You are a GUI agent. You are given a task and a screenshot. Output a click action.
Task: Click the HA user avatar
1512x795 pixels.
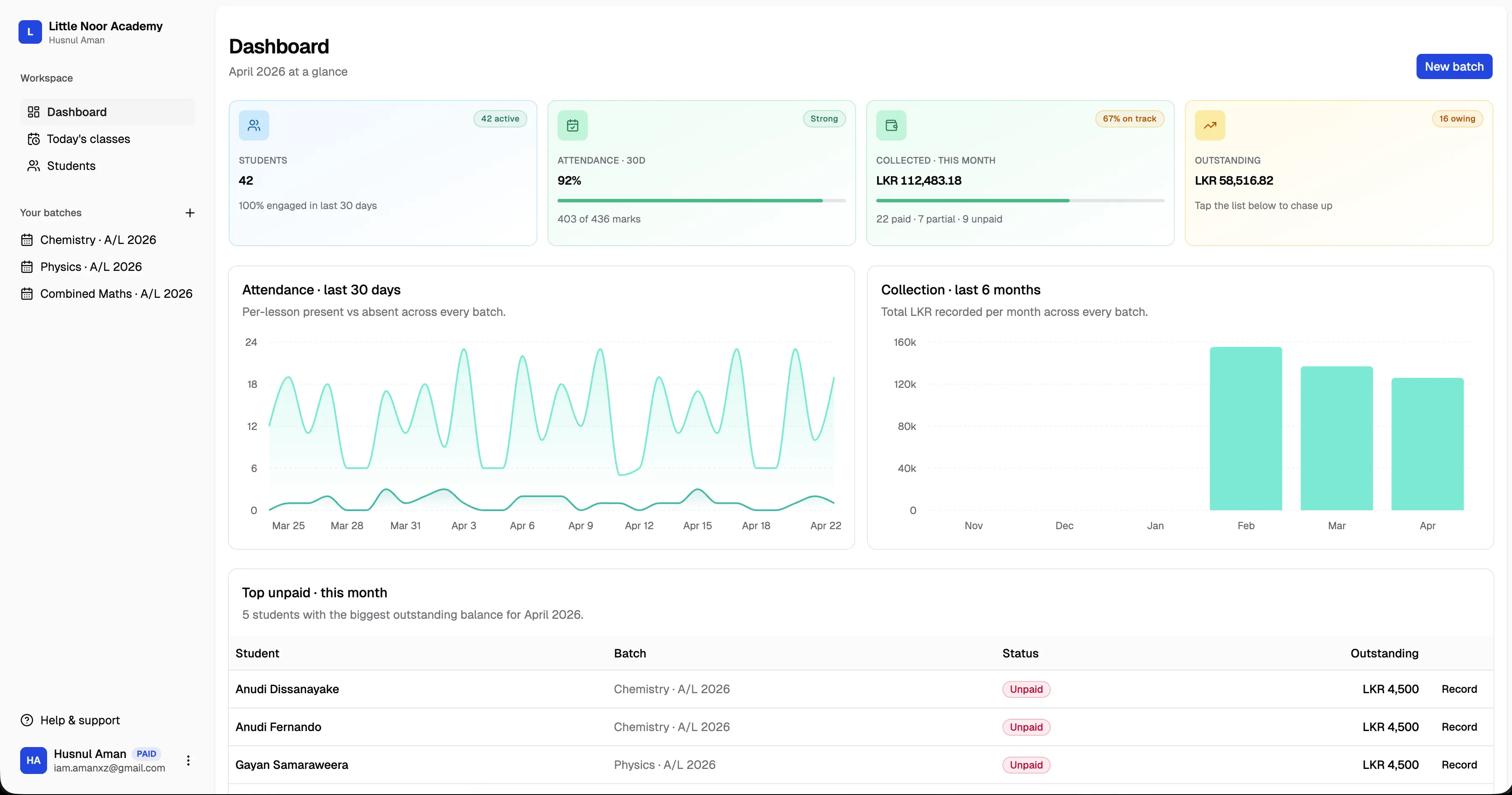34,761
